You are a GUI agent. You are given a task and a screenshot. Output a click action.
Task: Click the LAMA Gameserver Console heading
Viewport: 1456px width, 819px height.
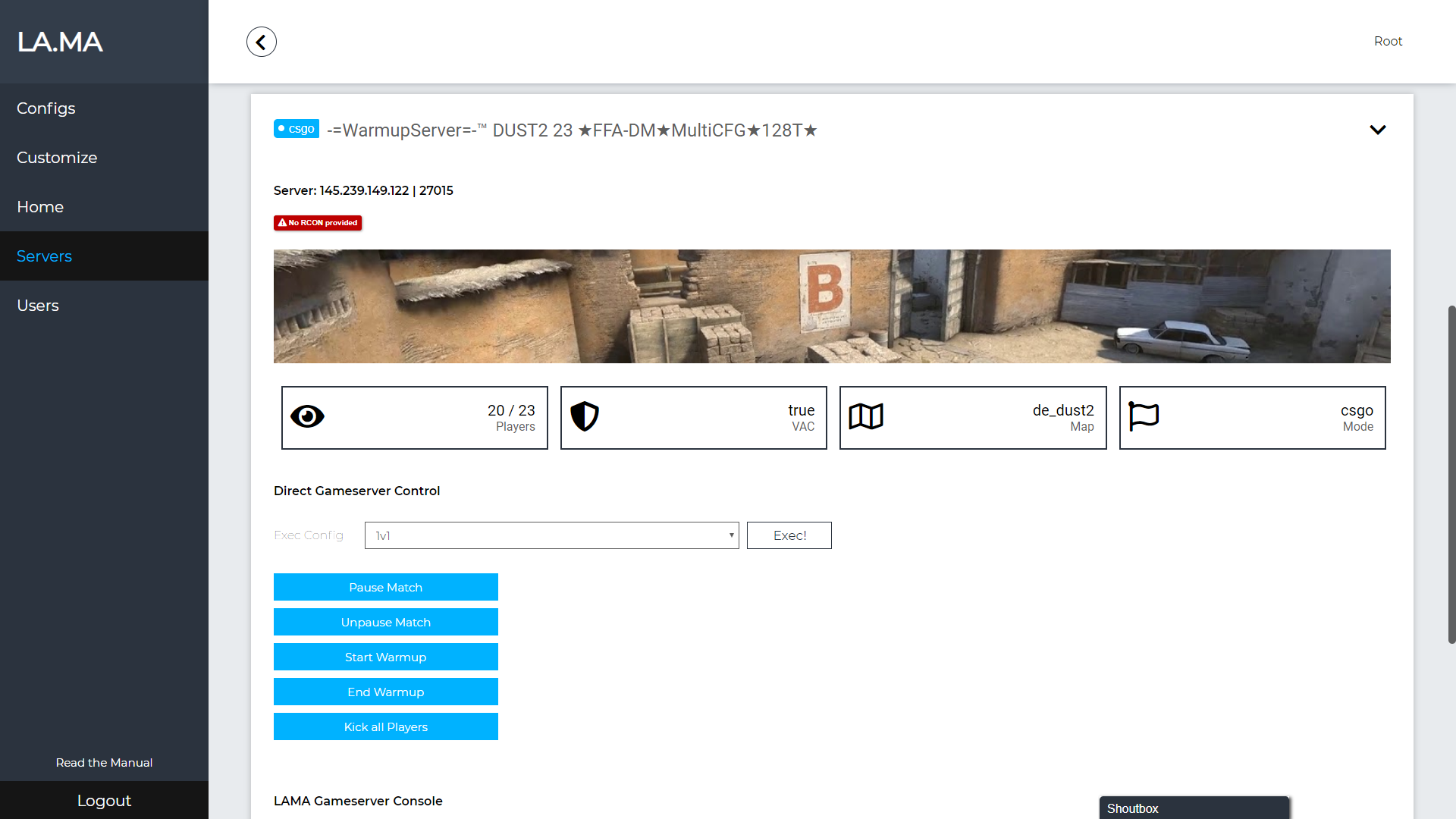pos(358,801)
